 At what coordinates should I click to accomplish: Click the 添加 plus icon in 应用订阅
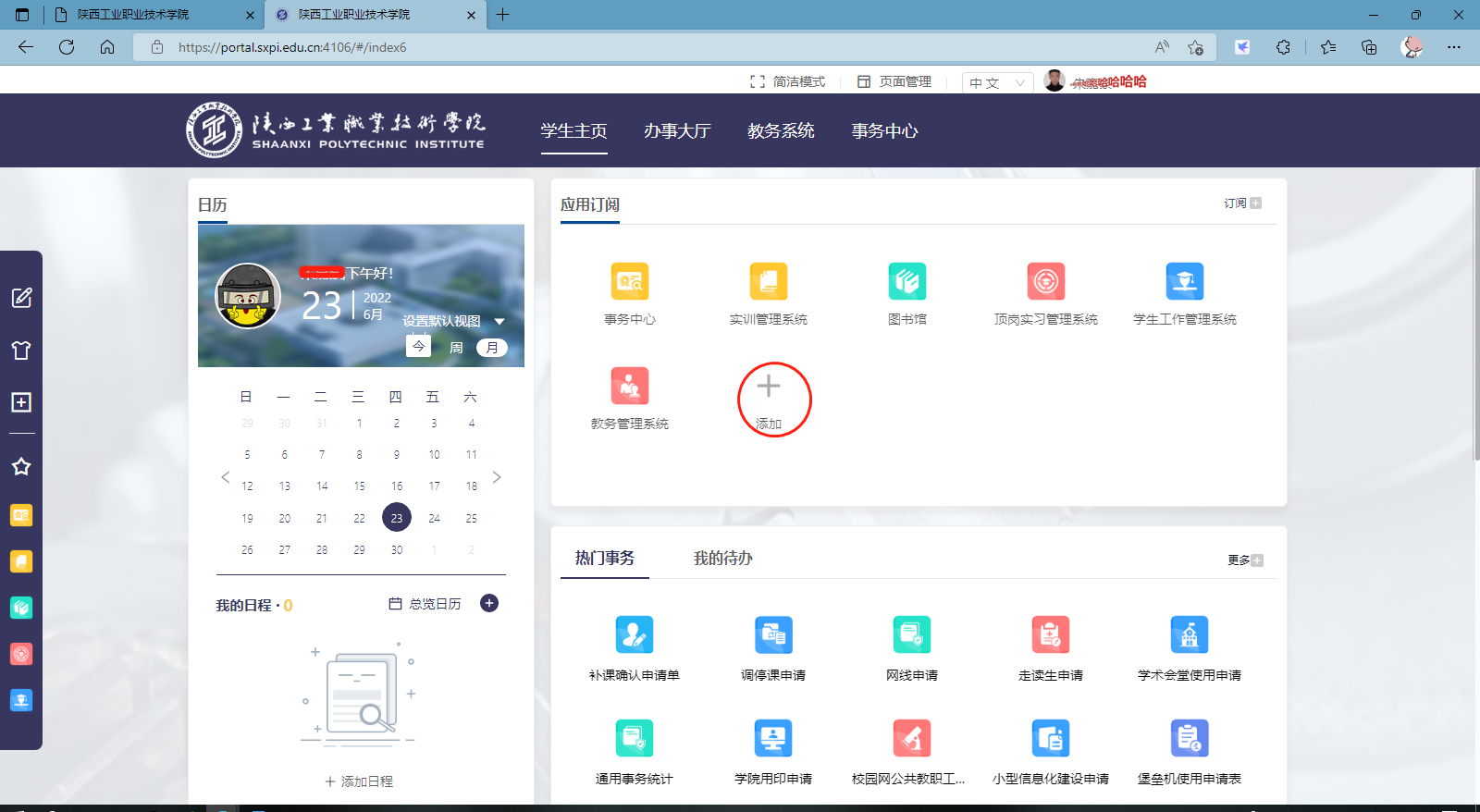769,387
